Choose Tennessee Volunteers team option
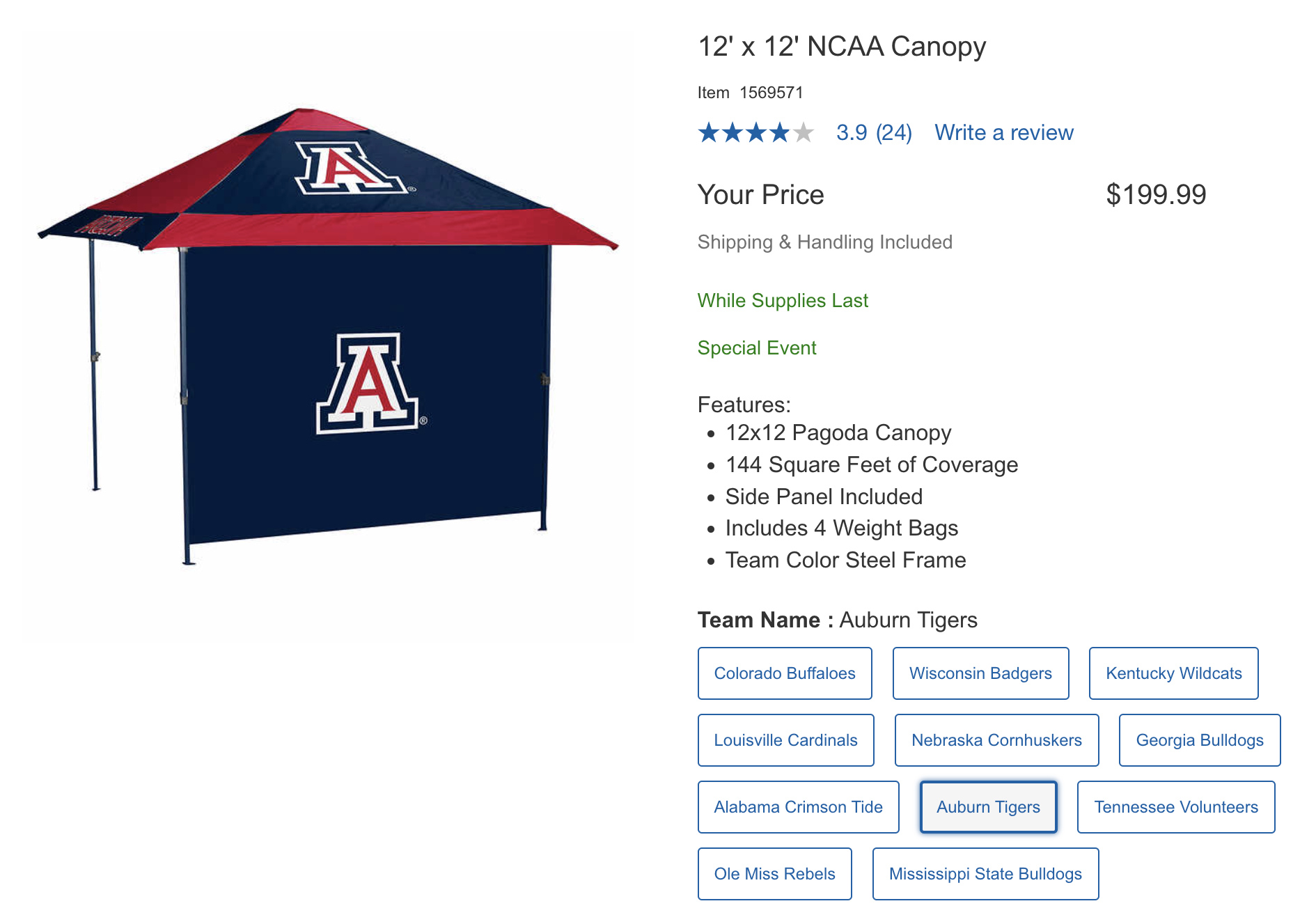Image resolution: width=1316 pixels, height=915 pixels. (x=1175, y=807)
